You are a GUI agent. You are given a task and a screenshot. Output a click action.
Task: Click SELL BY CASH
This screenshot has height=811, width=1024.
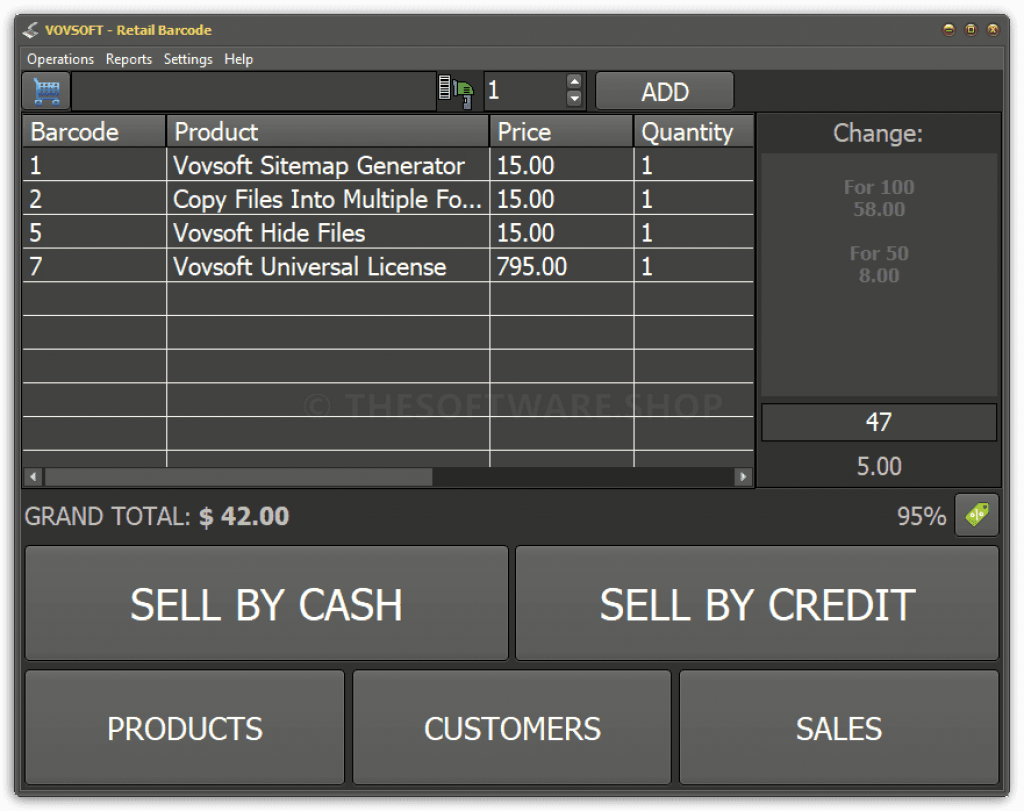point(266,603)
